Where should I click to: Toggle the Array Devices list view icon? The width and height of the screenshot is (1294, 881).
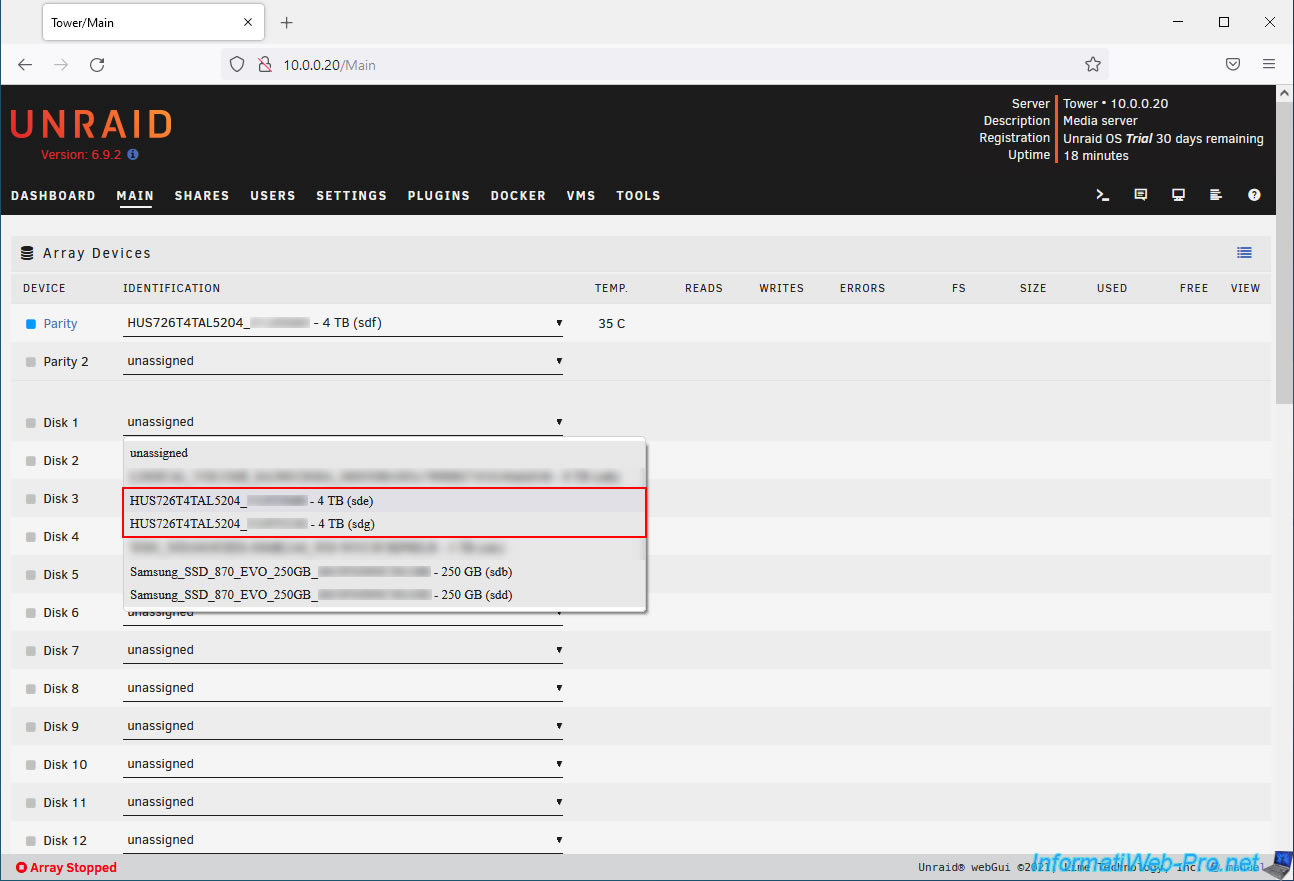[1244, 253]
